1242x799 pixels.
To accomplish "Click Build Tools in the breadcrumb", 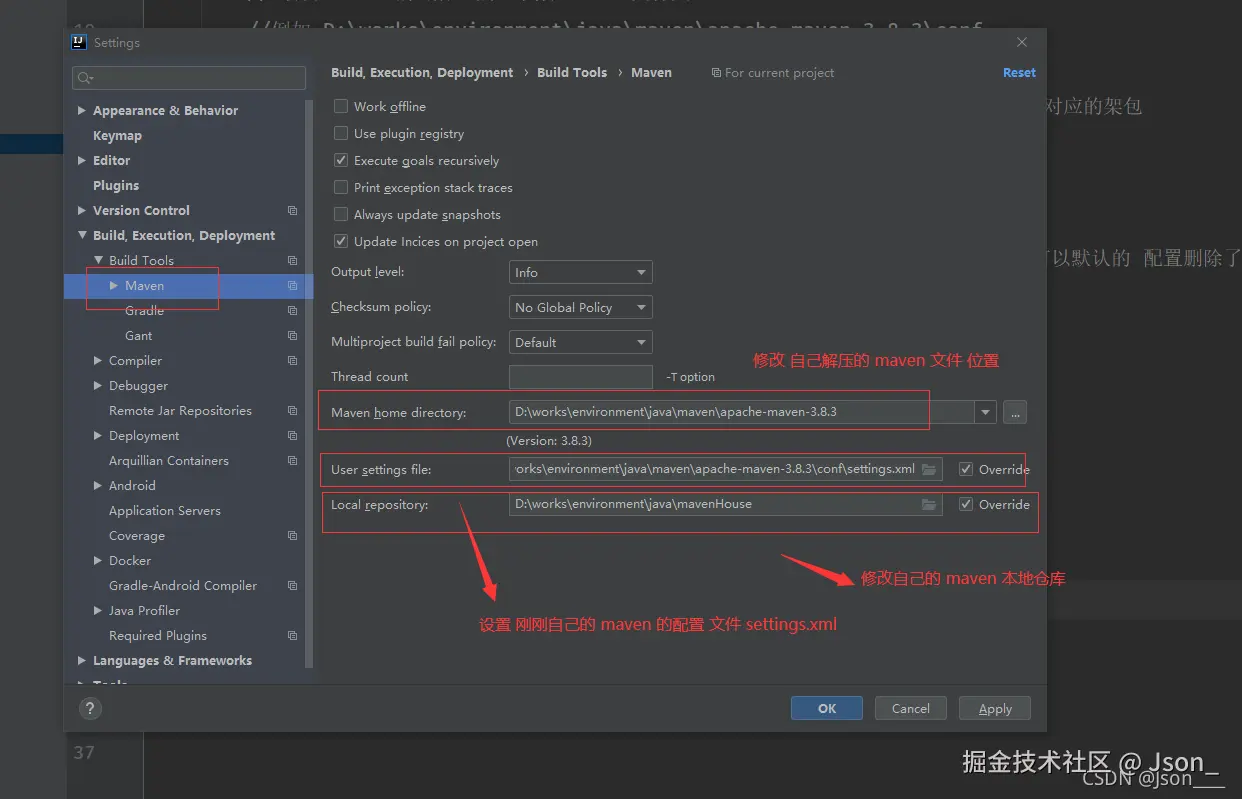I will point(572,72).
